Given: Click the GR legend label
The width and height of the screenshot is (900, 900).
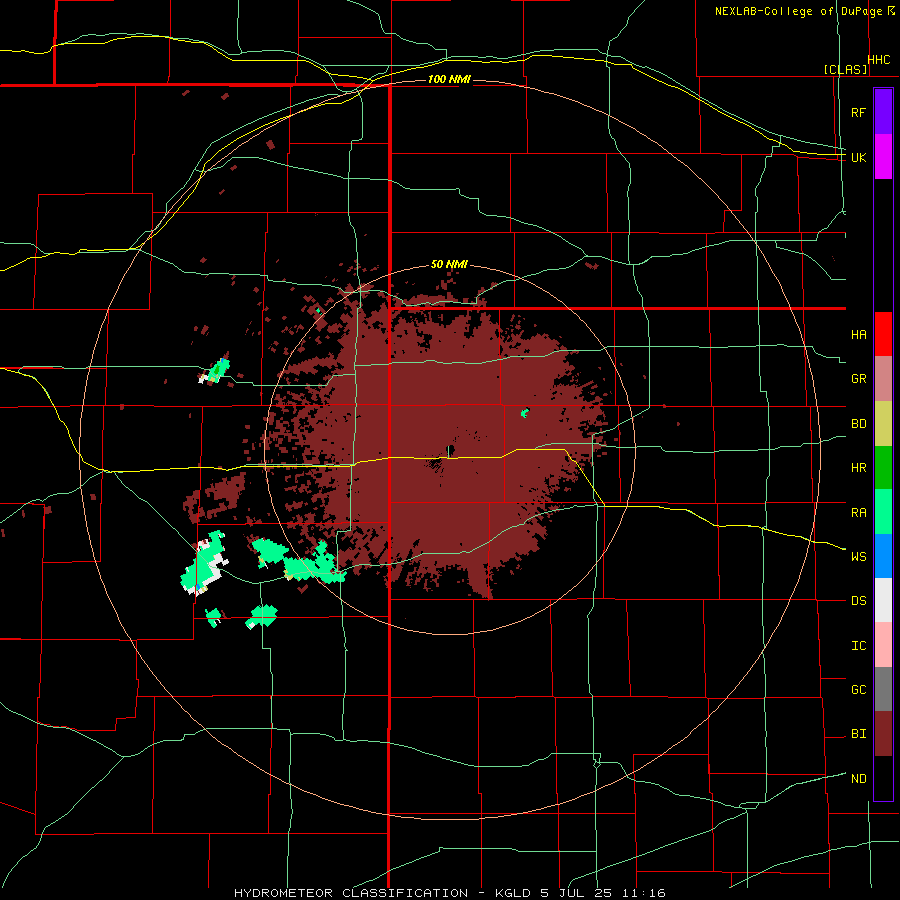Looking at the screenshot, I should (859, 379).
